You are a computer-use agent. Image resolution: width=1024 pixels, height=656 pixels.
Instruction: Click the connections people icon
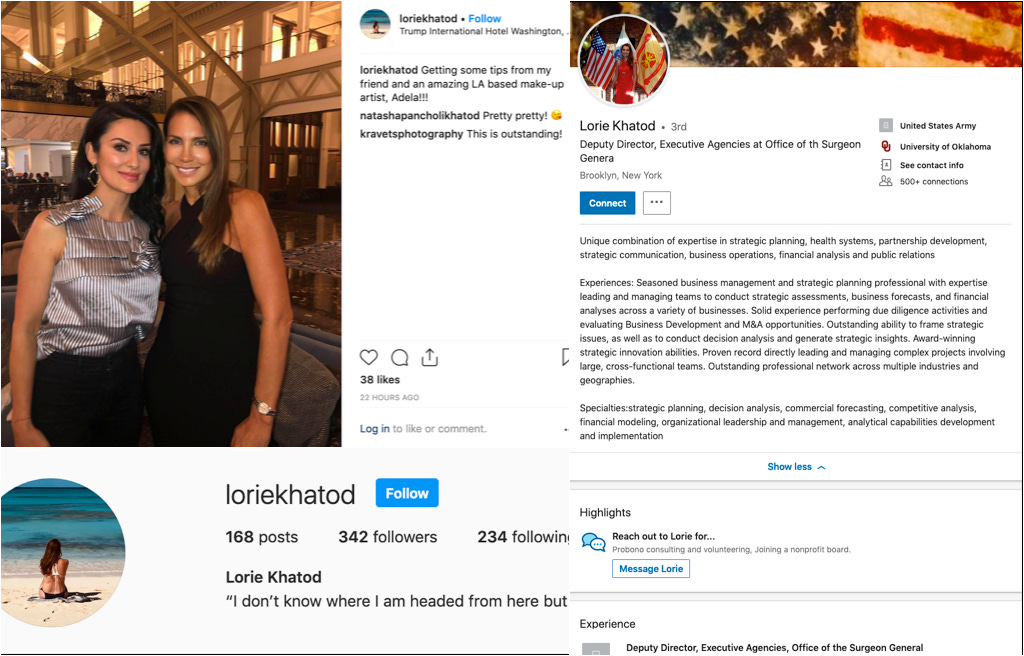point(886,181)
